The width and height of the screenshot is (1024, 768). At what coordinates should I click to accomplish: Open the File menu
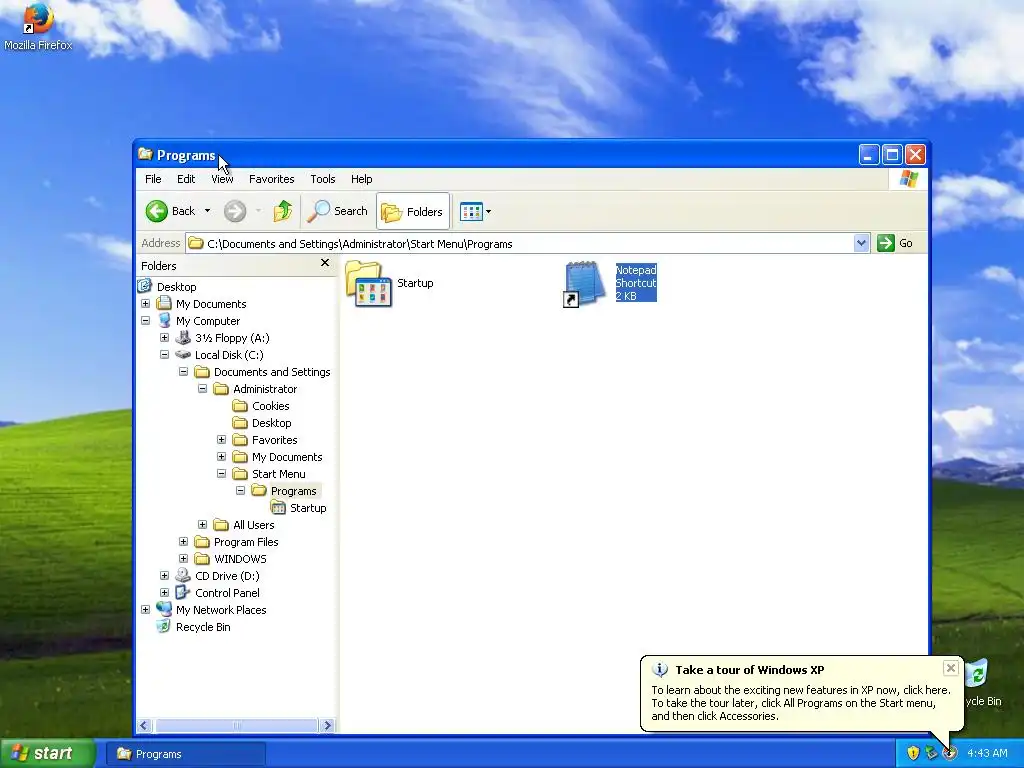[153, 179]
